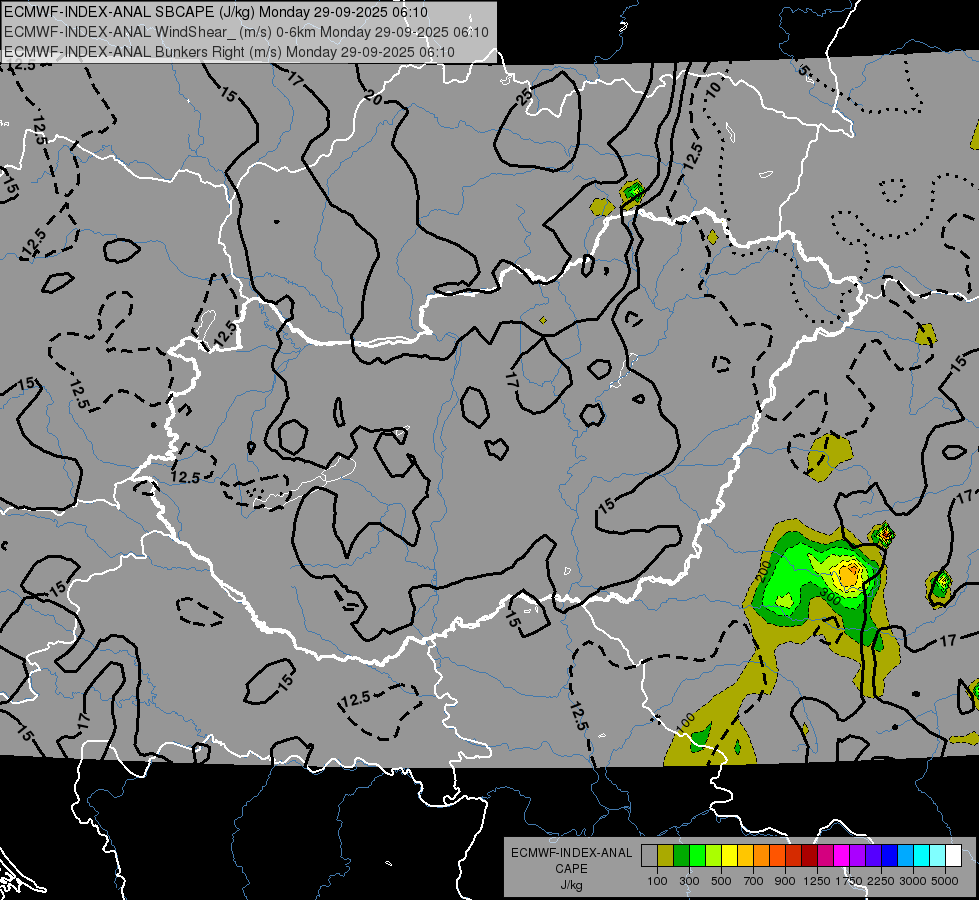Click the olive swatch in the CAPE legend

pos(666,855)
